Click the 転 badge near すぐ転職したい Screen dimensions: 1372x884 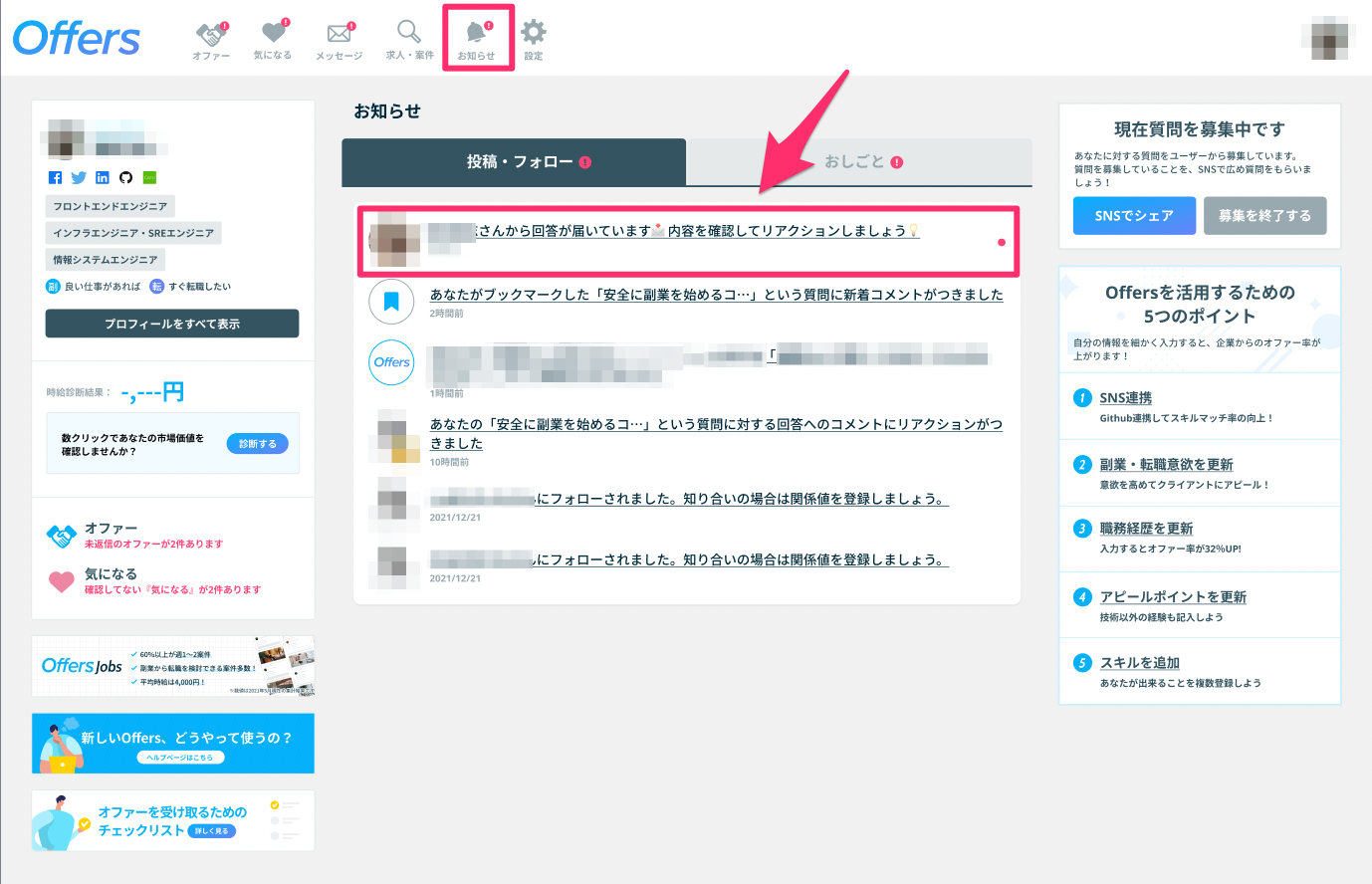pyautogui.click(x=156, y=287)
